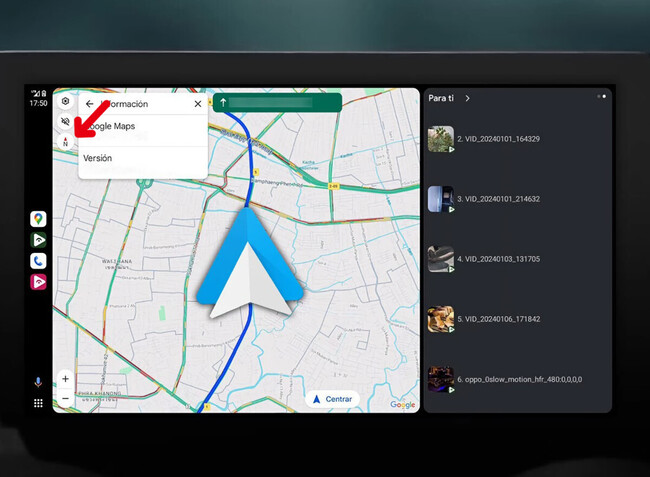Open map settings gear
Screen dimensions: 650x477
point(65,101)
